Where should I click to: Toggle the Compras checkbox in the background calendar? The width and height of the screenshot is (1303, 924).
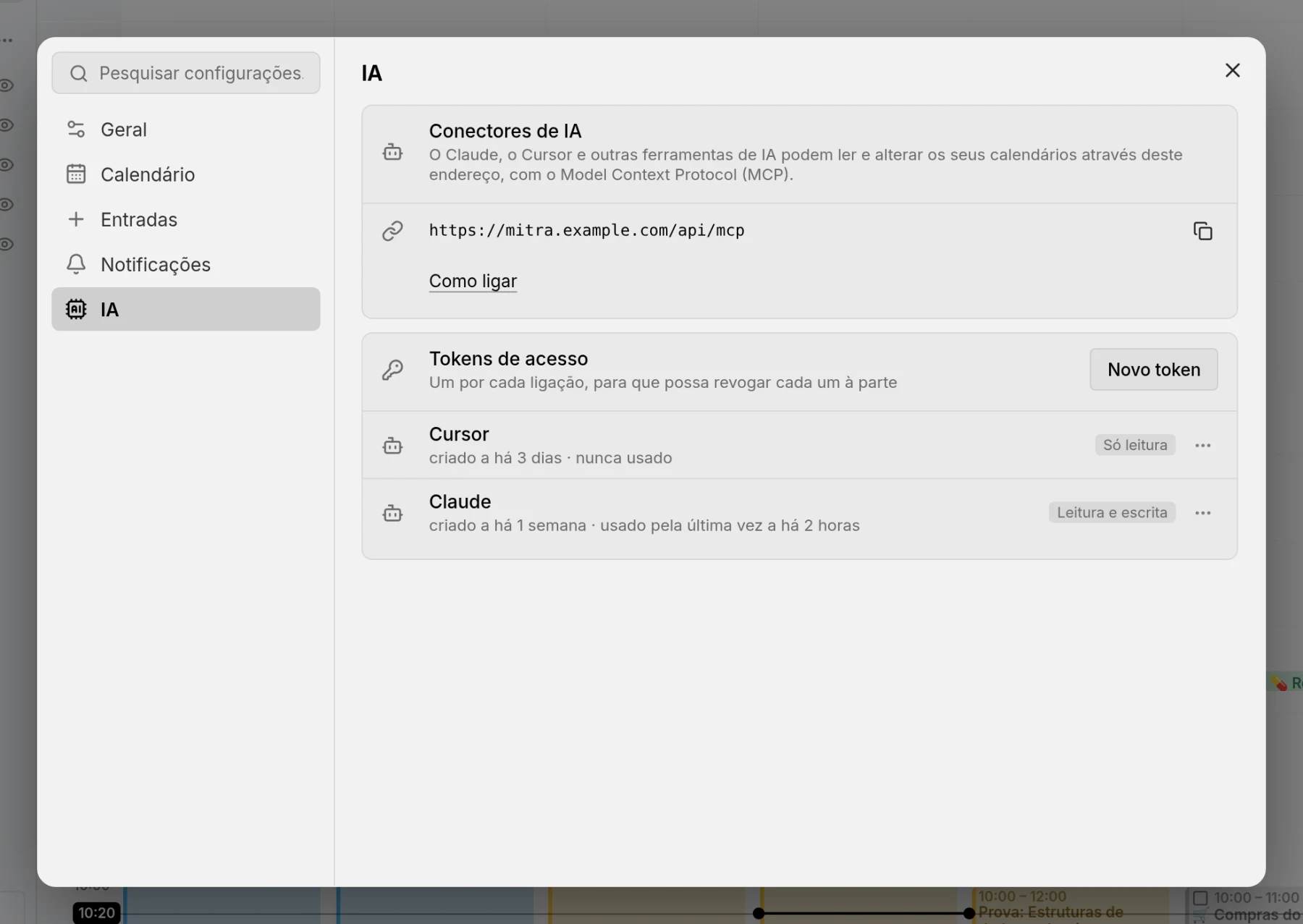point(1200,898)
